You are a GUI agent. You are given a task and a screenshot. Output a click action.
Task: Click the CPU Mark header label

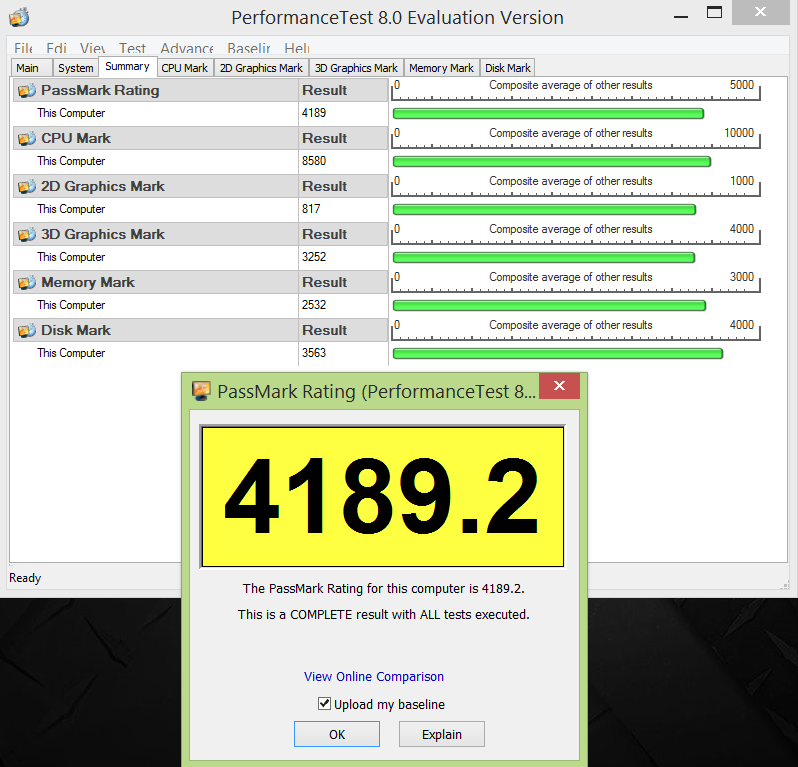coord(76,138)
